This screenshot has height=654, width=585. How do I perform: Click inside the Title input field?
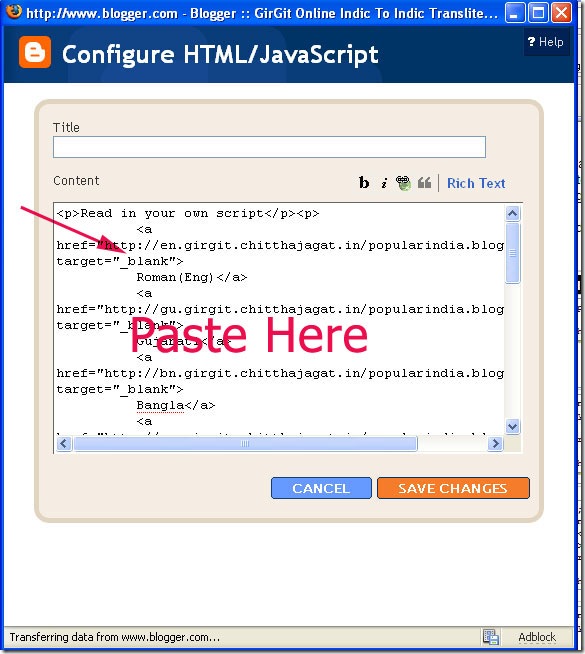pos(269,147)
